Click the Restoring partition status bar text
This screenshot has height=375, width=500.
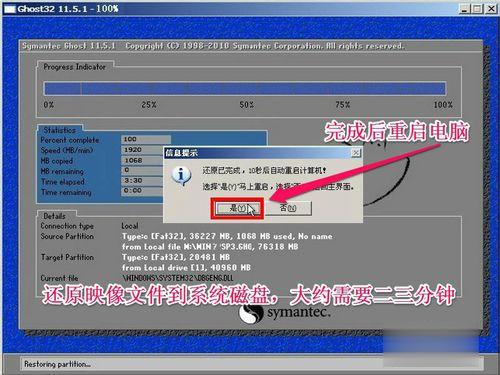(57, 364)
